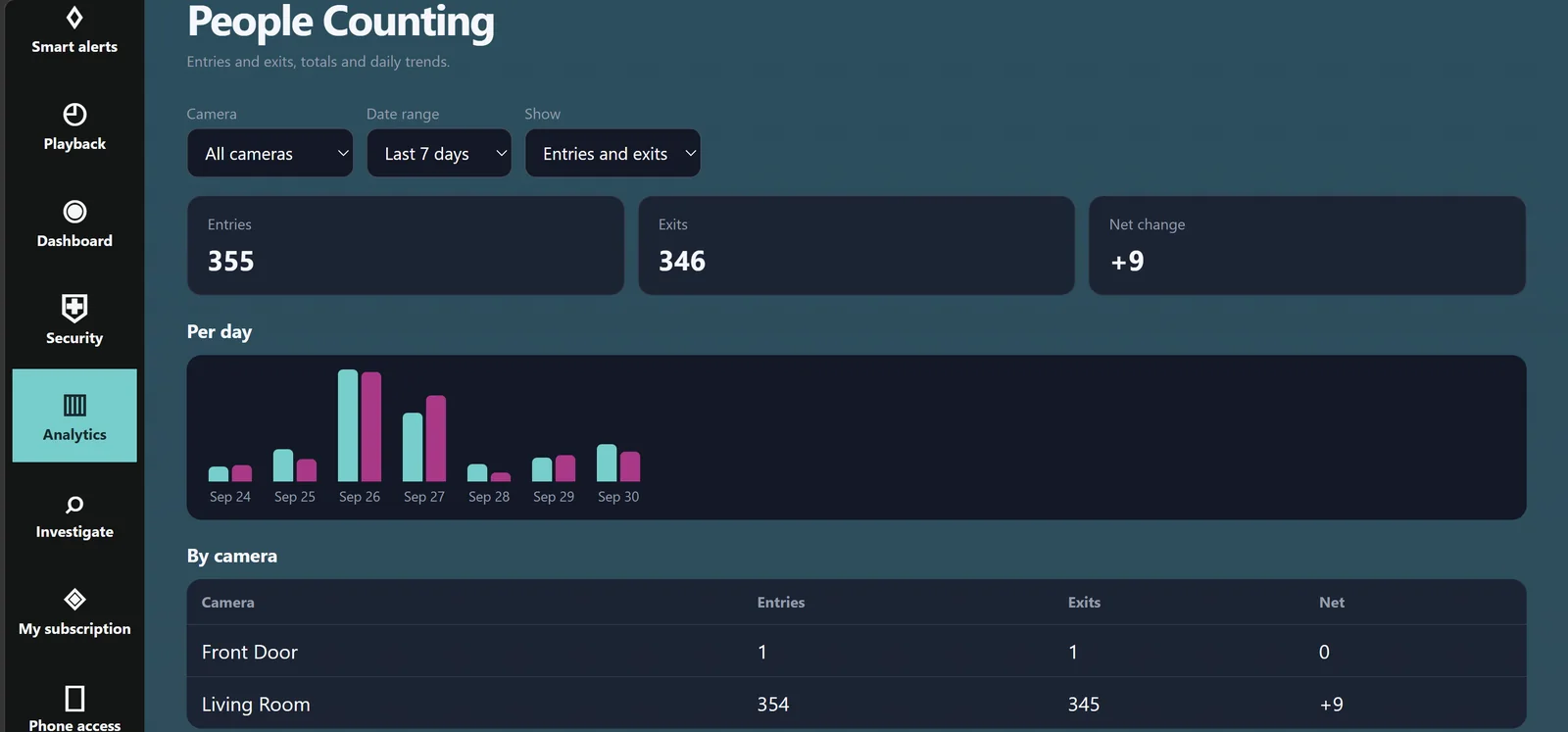Click the Net column header

tap(1332, 603)
